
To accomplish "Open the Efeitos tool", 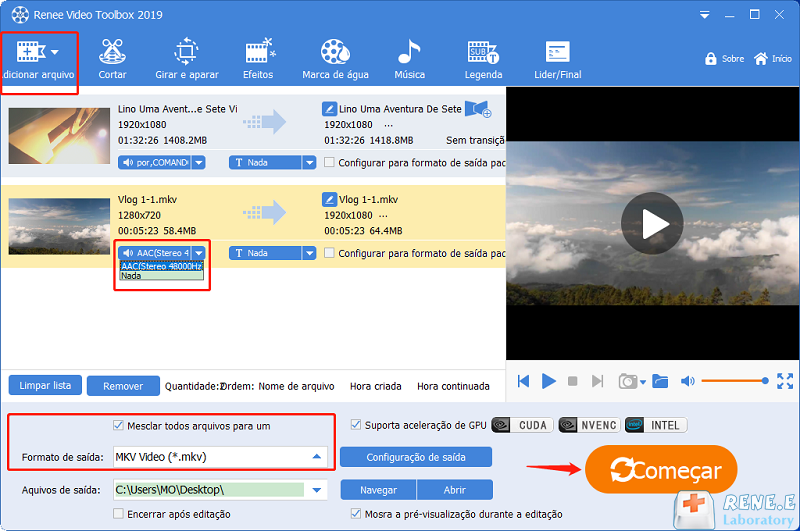I will coord(258,60).
